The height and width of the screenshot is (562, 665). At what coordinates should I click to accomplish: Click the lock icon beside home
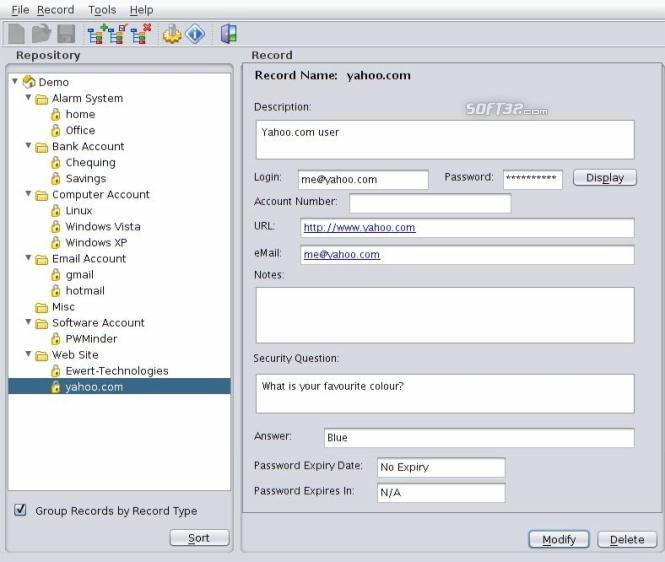point(56,115)
